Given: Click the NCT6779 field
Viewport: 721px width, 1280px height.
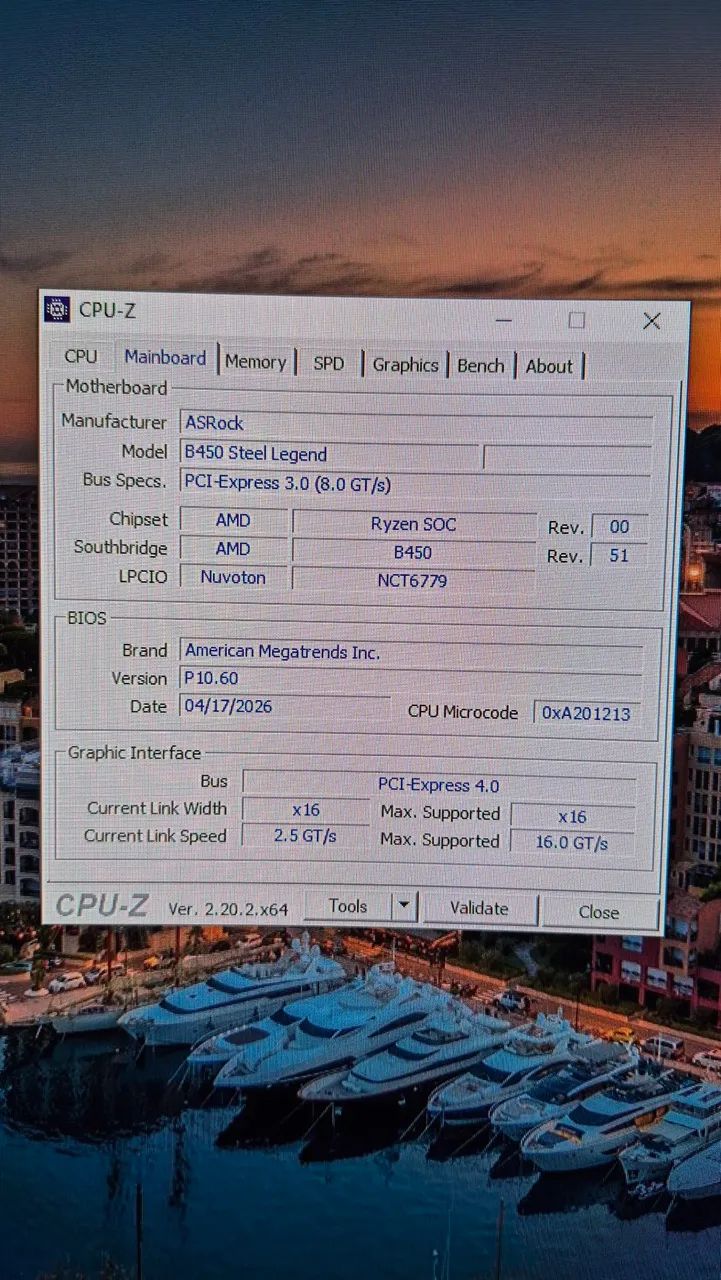Looking at the screenshot, I should [412, 581].
